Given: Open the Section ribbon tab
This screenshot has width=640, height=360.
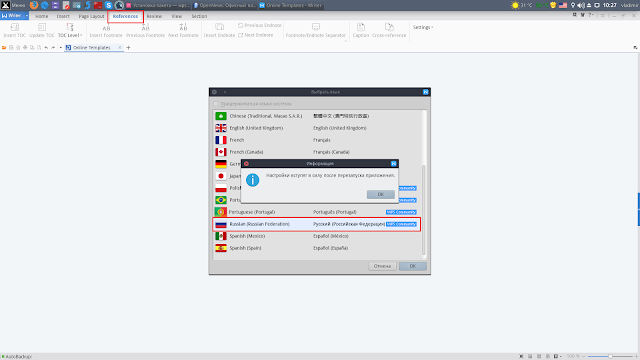Looking at the screenshot, I should (x=199, y=16).
